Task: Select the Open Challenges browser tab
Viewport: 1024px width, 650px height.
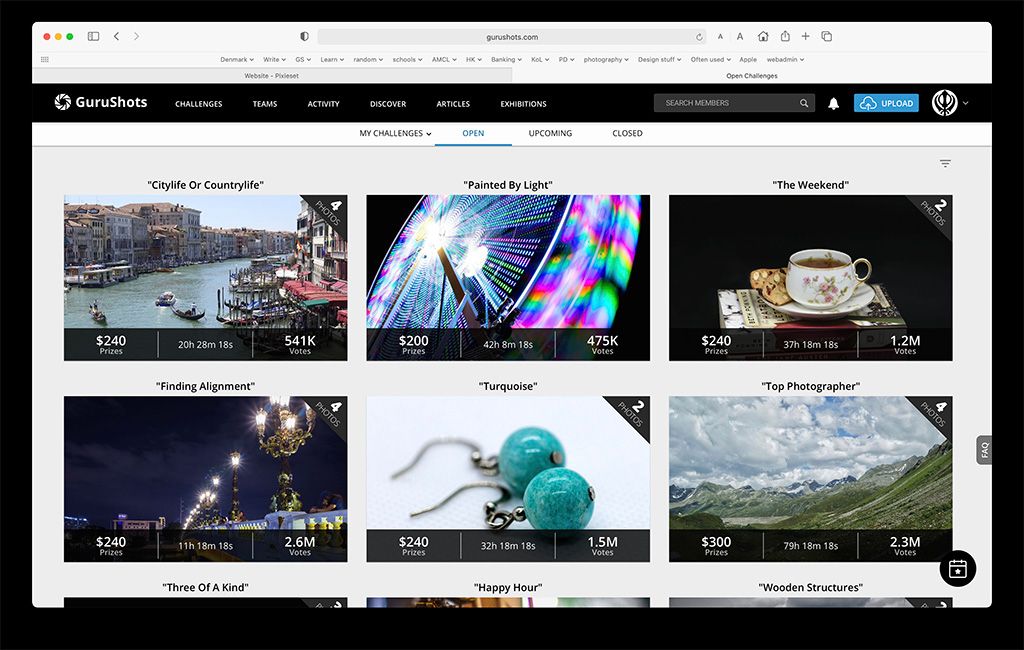Action: 752,76
